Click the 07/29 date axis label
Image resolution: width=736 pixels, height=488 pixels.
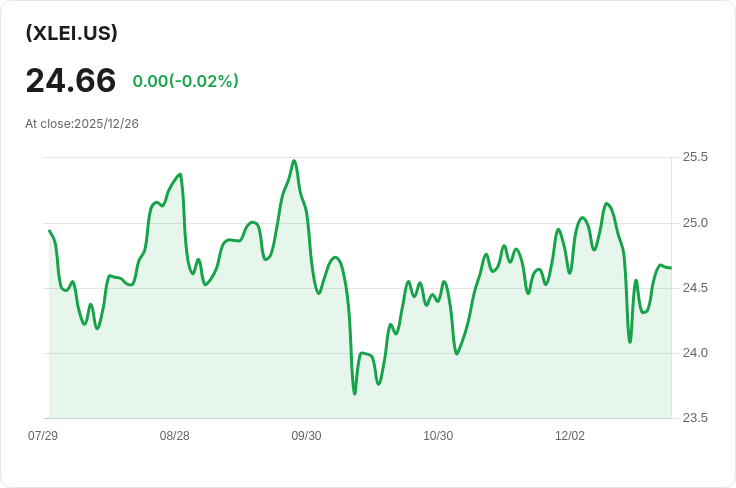pyautogui.click(x=43, y=436)
